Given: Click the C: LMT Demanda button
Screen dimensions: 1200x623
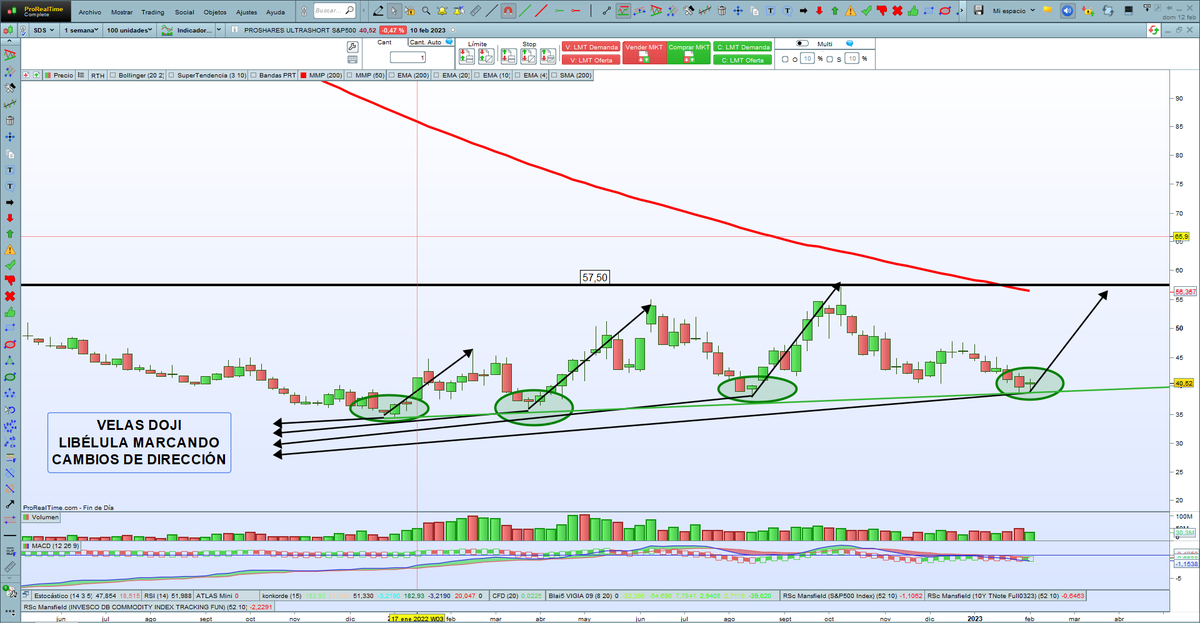Looking at the screenshot, I should 743,47.
